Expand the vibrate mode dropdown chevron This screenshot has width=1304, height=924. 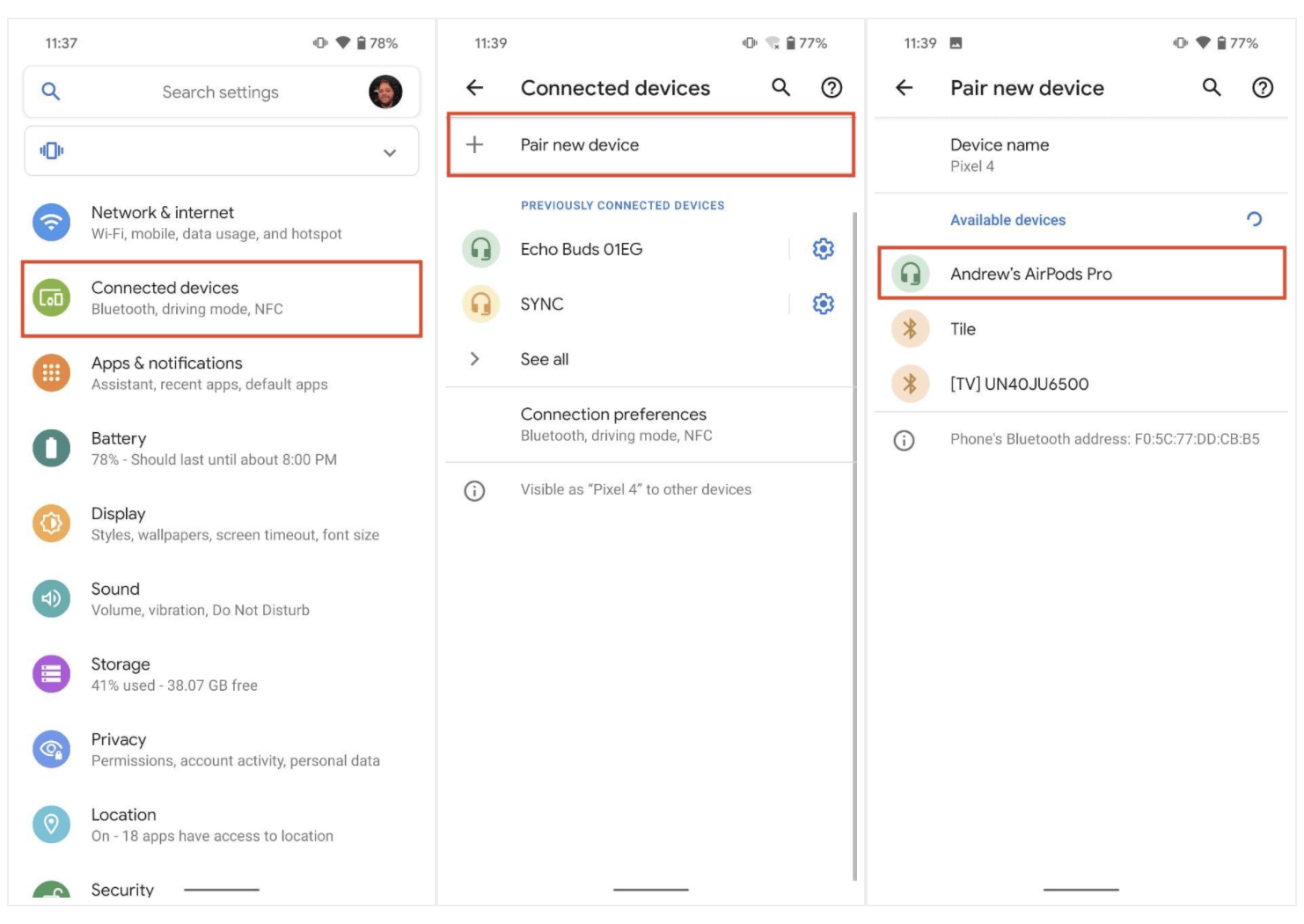click(390, 152)
